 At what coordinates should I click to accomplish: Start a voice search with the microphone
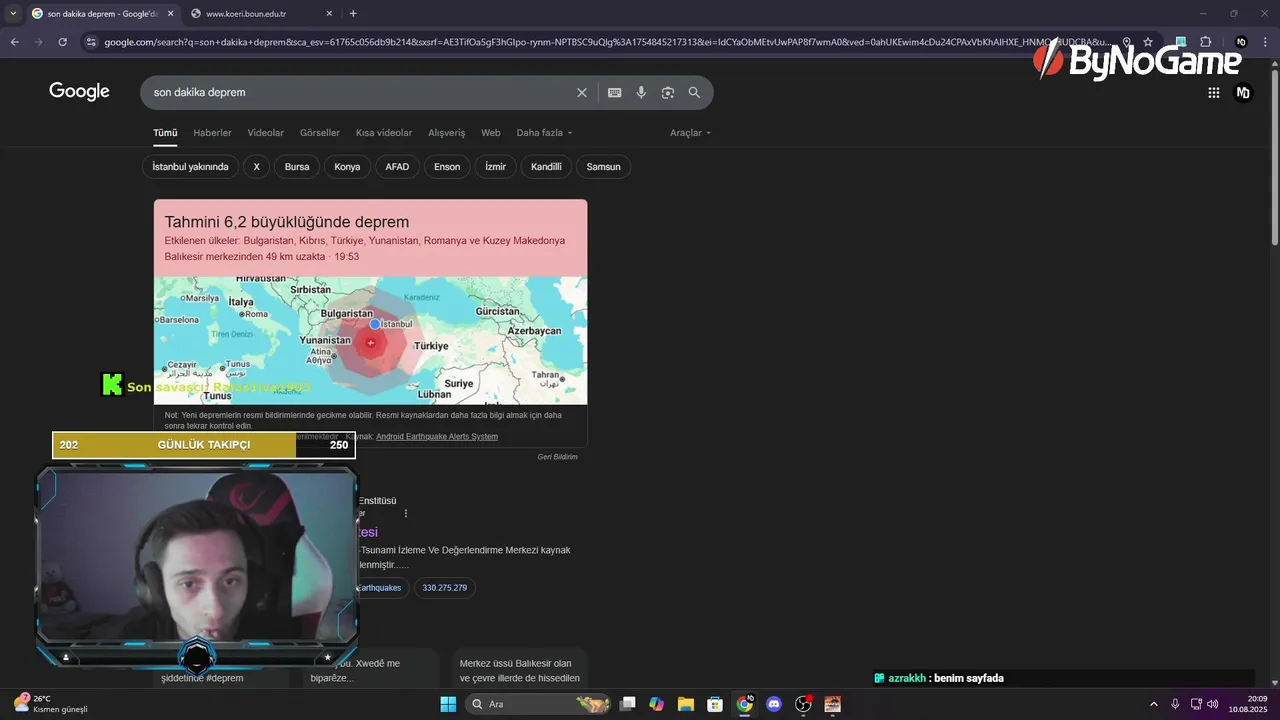tap(641, 92)
